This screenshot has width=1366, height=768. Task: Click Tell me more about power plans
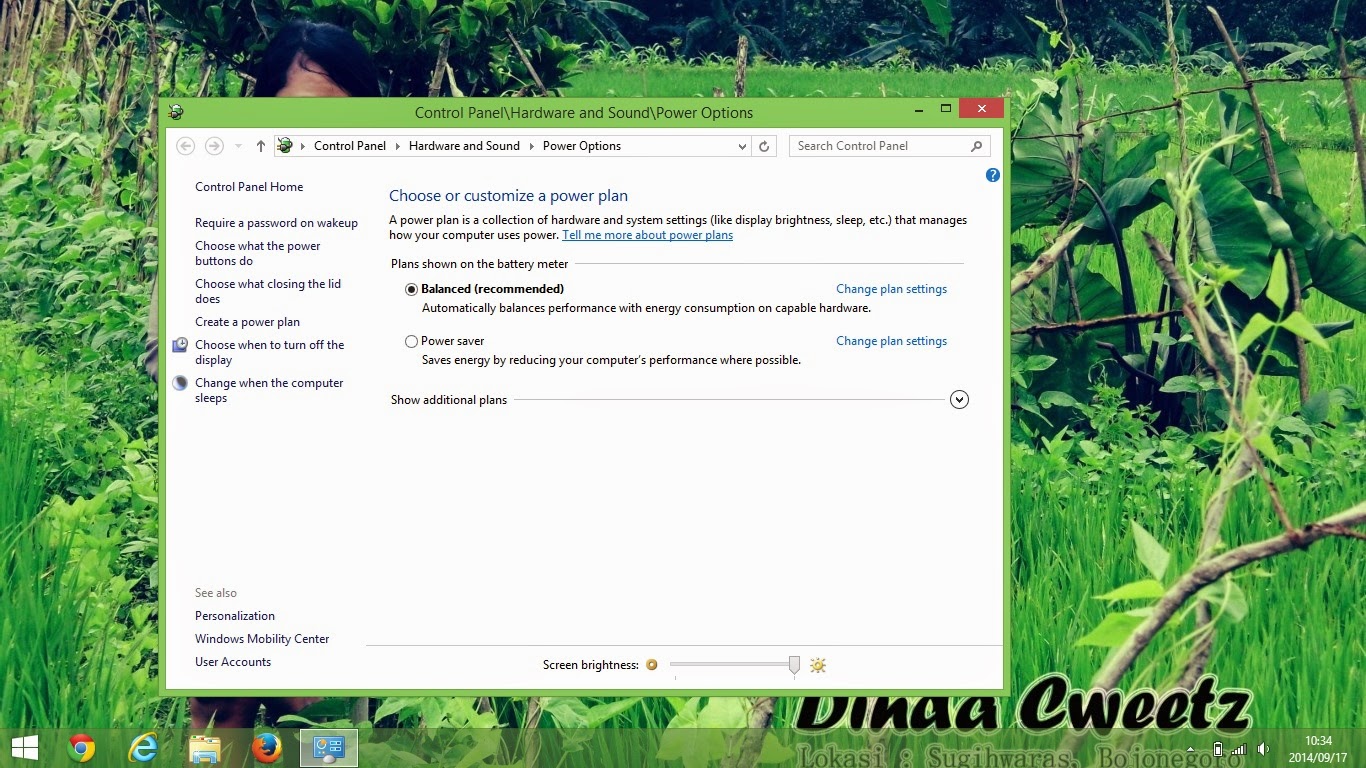(647, 235)
